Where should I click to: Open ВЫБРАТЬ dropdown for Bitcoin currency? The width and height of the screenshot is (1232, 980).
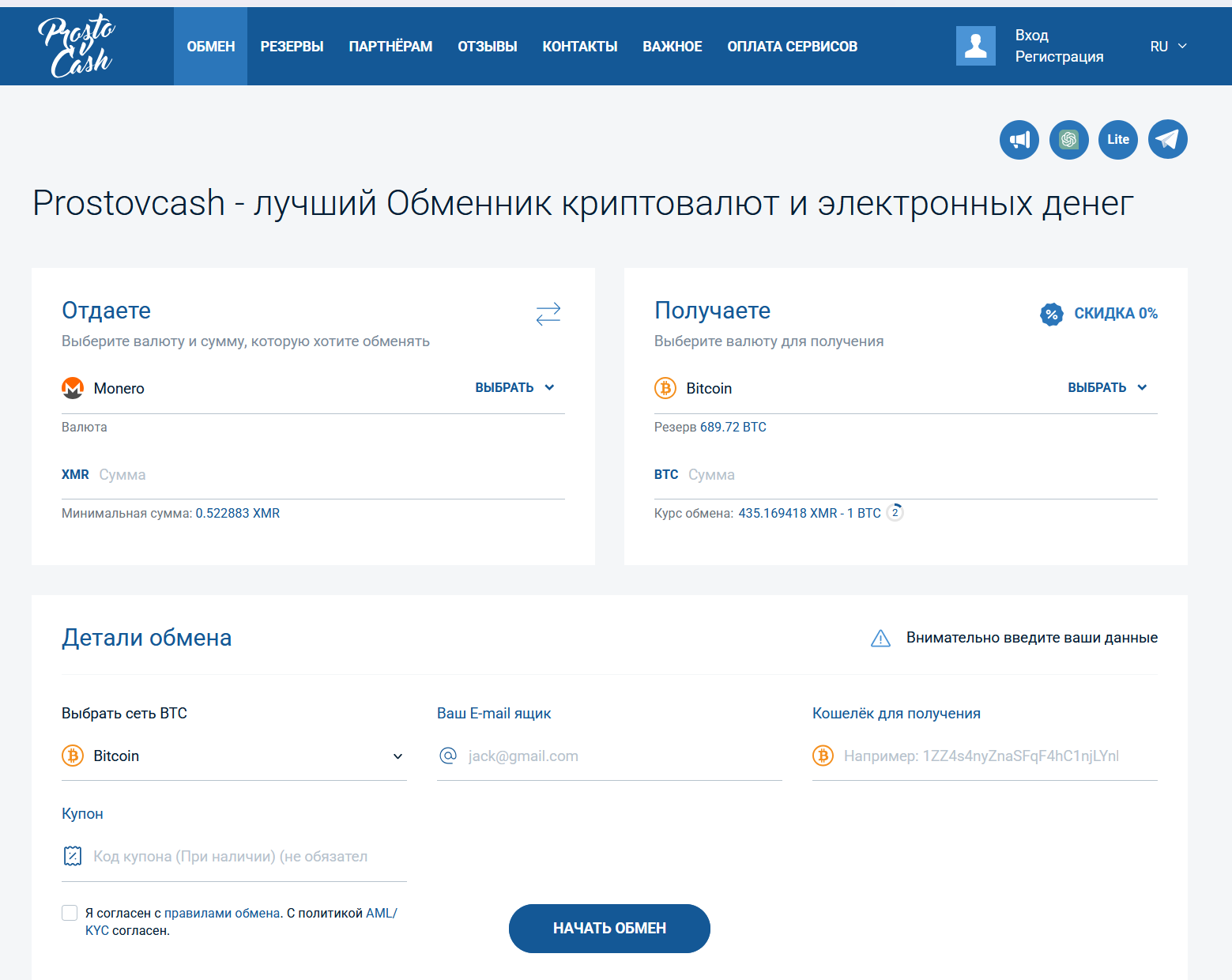coord(1108,387)
